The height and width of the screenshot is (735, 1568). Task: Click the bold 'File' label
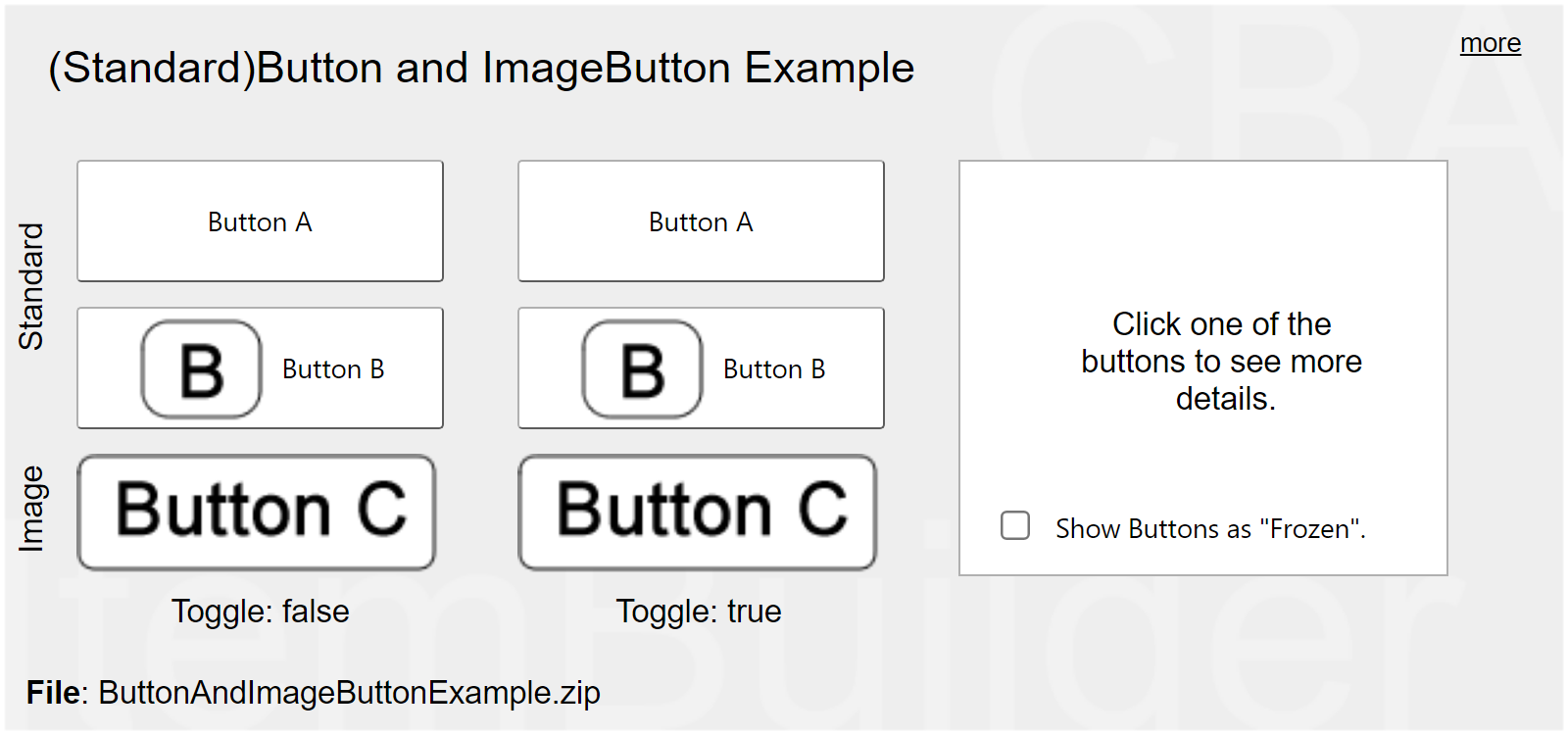coord(53,693)
